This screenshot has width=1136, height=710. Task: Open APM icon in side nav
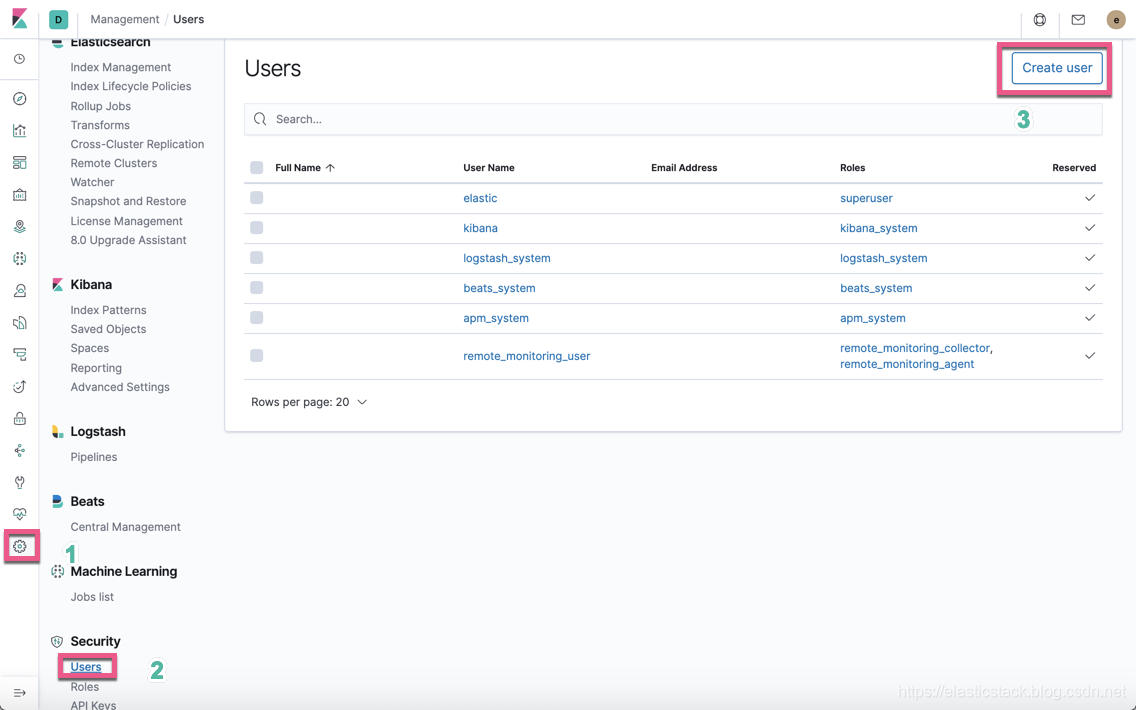[x=20, y=354]
